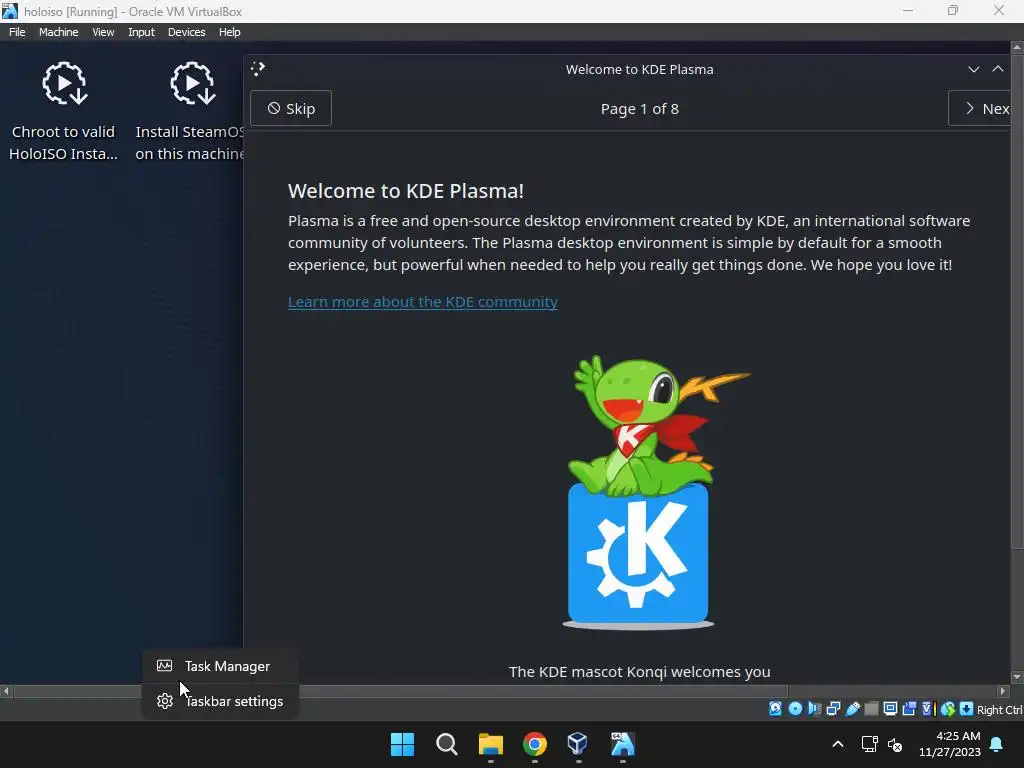The height and width of the screenshot is (768, 1024).
Task: Click the Konqi mascot image
Action: coord(655,491)
